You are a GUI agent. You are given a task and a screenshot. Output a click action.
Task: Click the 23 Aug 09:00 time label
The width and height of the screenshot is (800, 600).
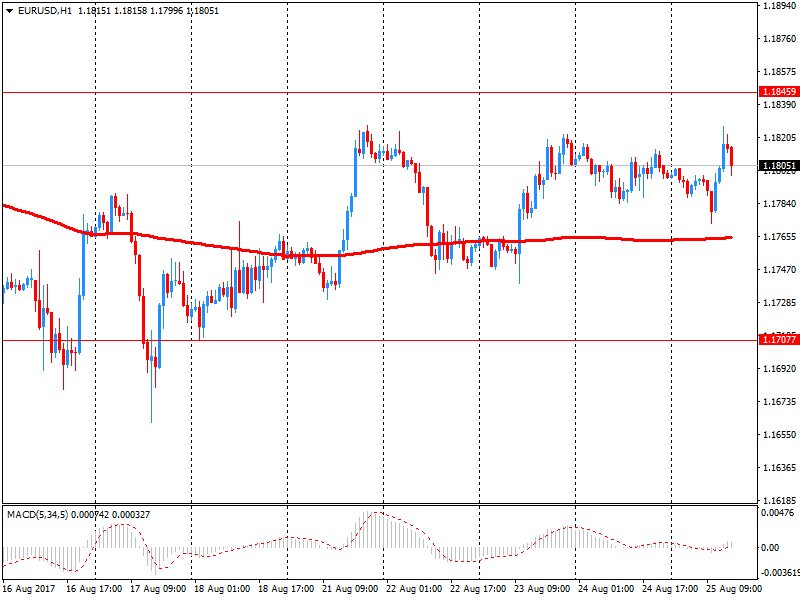[542, 589]
